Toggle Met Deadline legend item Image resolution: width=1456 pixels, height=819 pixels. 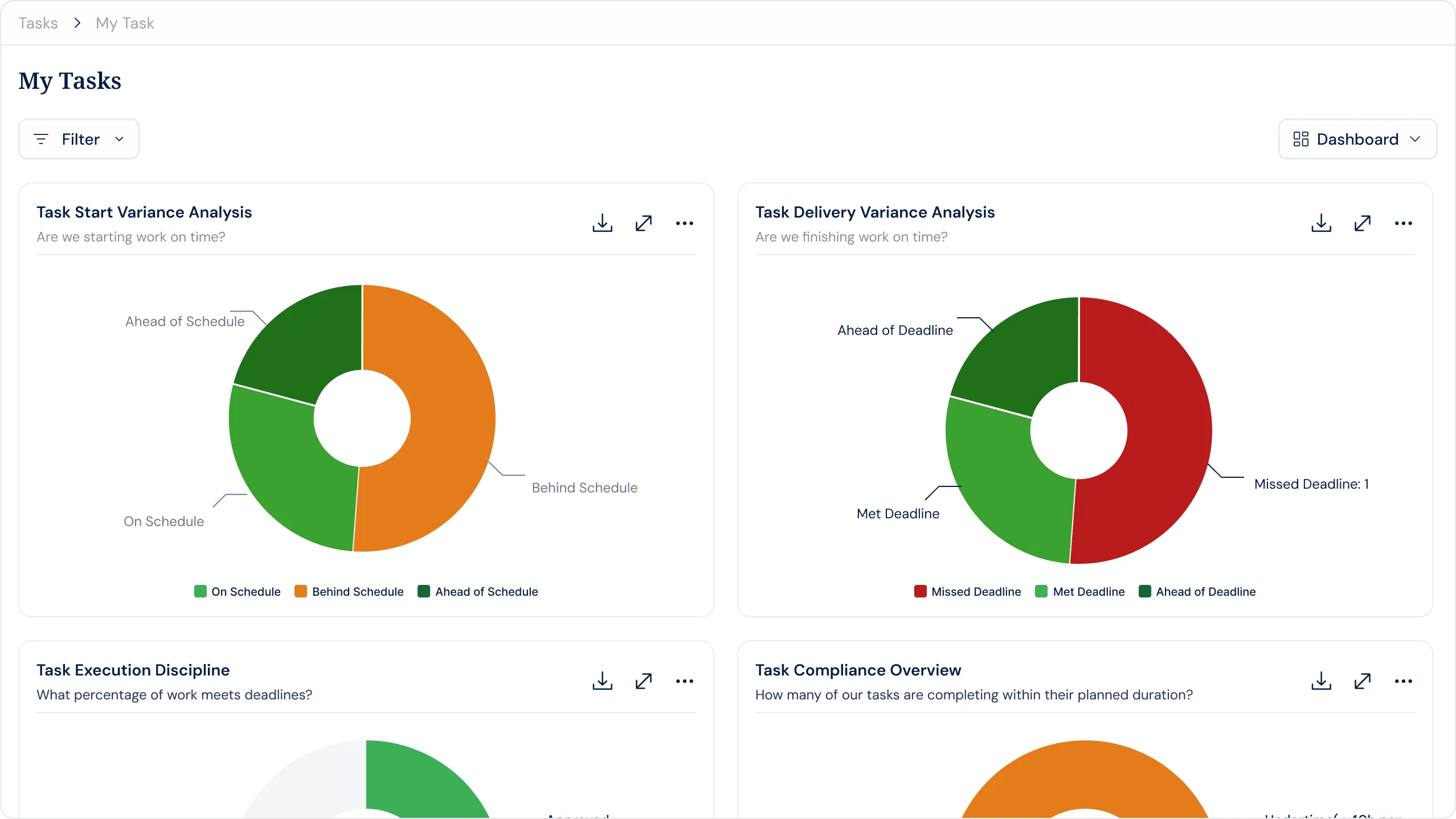[x=1080, y=592]
